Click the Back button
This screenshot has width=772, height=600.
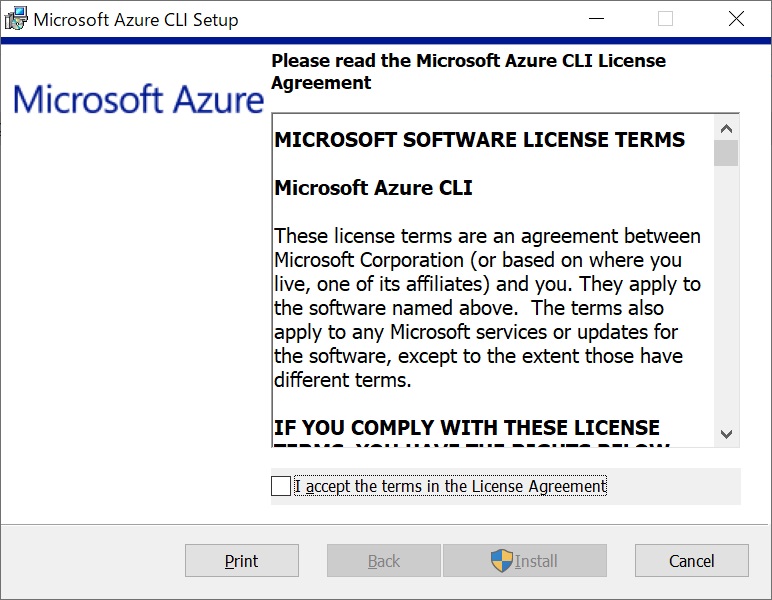384,561
